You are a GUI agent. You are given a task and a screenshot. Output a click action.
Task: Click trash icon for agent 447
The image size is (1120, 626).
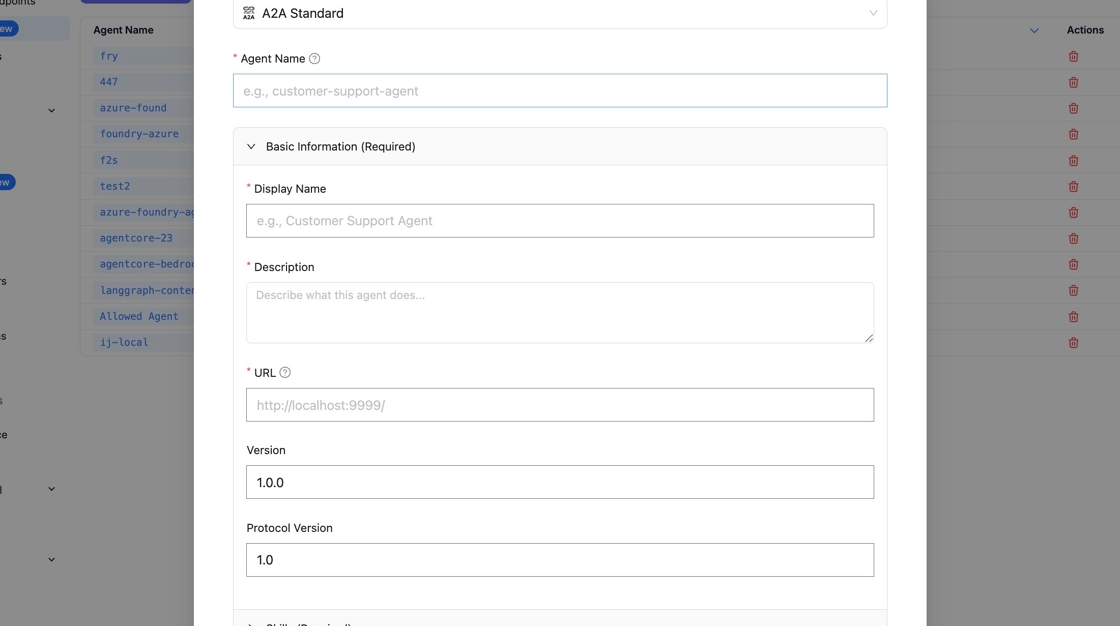[x=1073, y=83]
